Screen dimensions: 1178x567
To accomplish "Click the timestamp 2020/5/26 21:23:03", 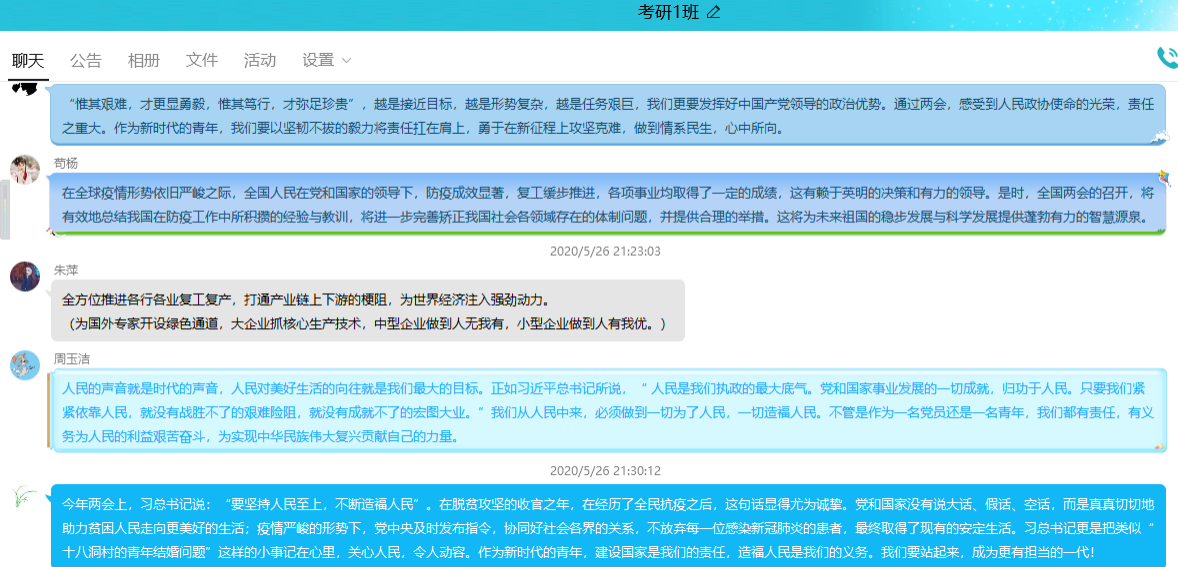I will (x=605, y=251).
